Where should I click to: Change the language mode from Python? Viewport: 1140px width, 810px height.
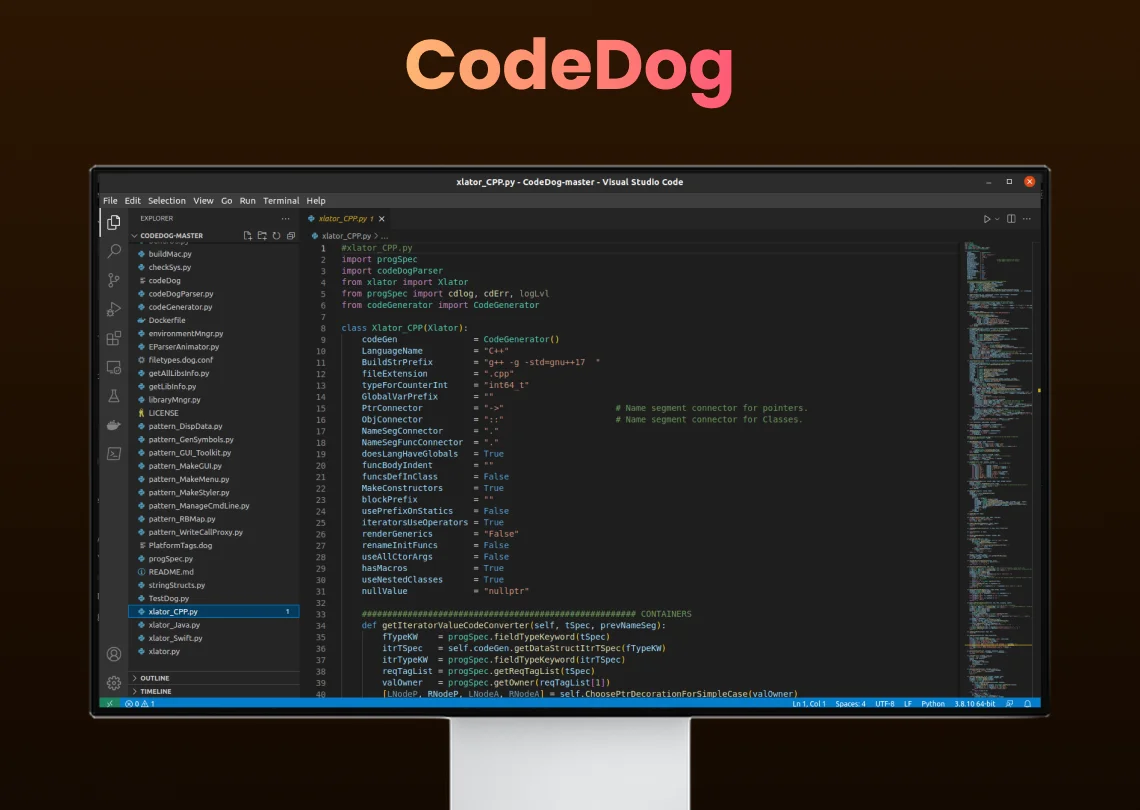click(933, 703)
